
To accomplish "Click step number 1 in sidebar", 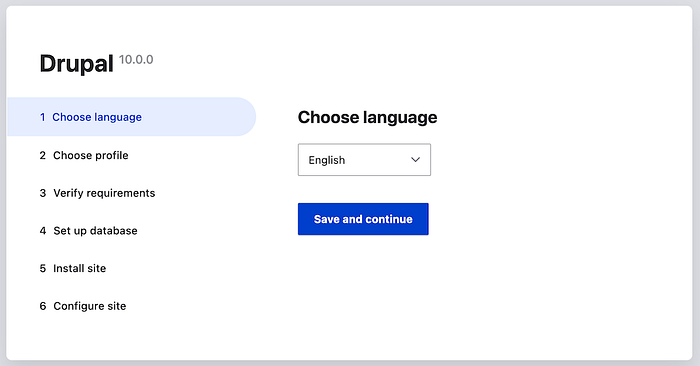I will [42, 117].
